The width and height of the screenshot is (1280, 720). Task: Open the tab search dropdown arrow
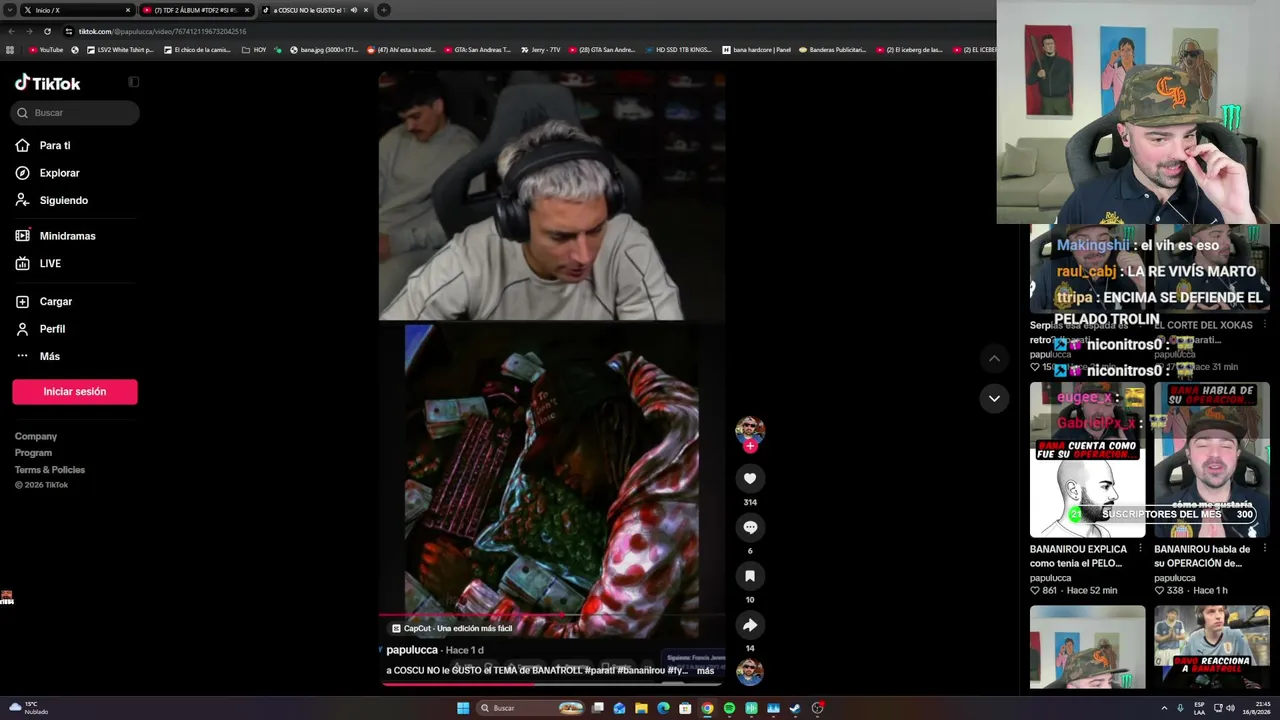click(x=9, y=10)
